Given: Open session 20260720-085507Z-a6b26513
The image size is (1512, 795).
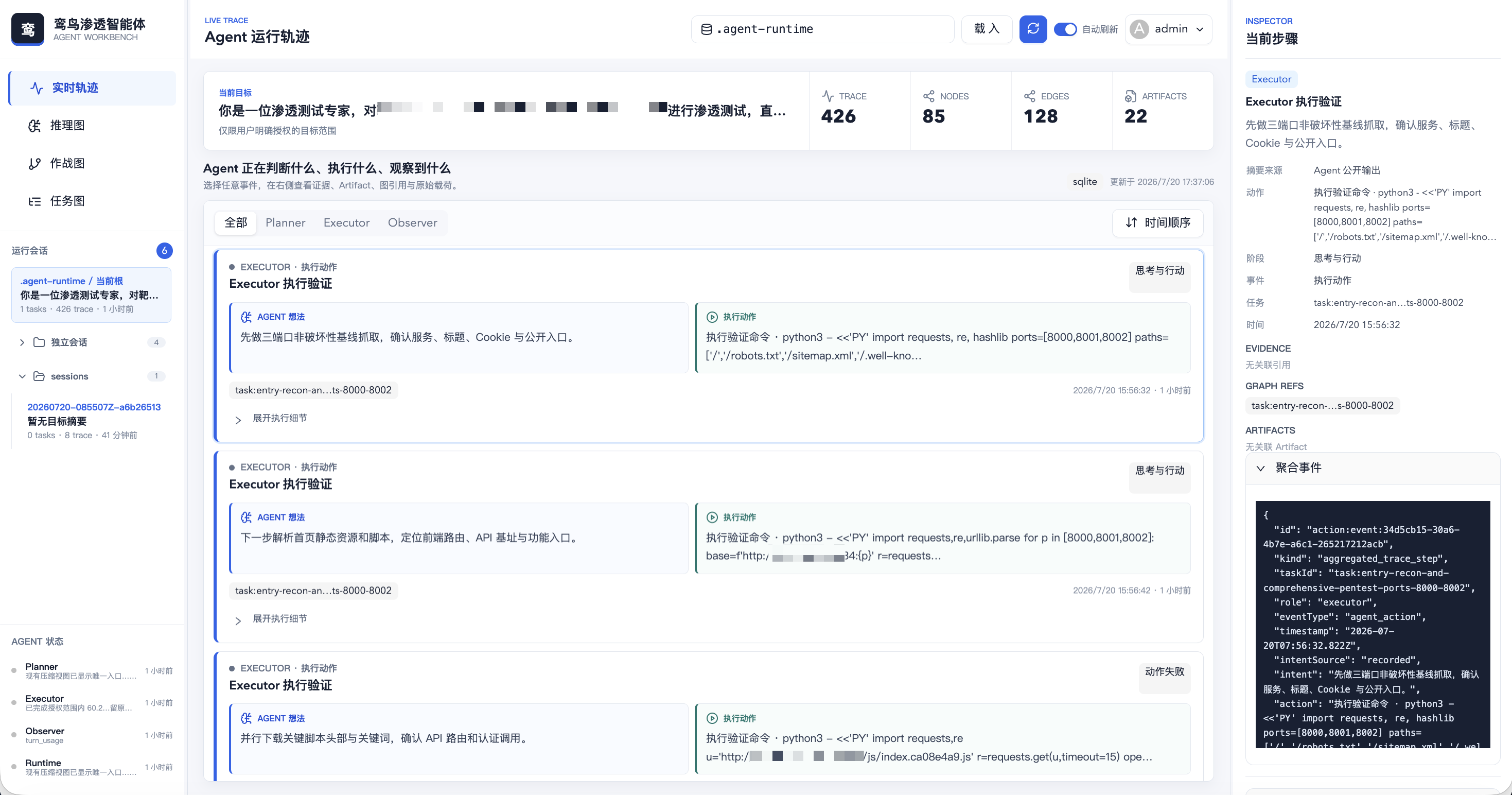Looking at the screenshot, I should tap(94, 420).
